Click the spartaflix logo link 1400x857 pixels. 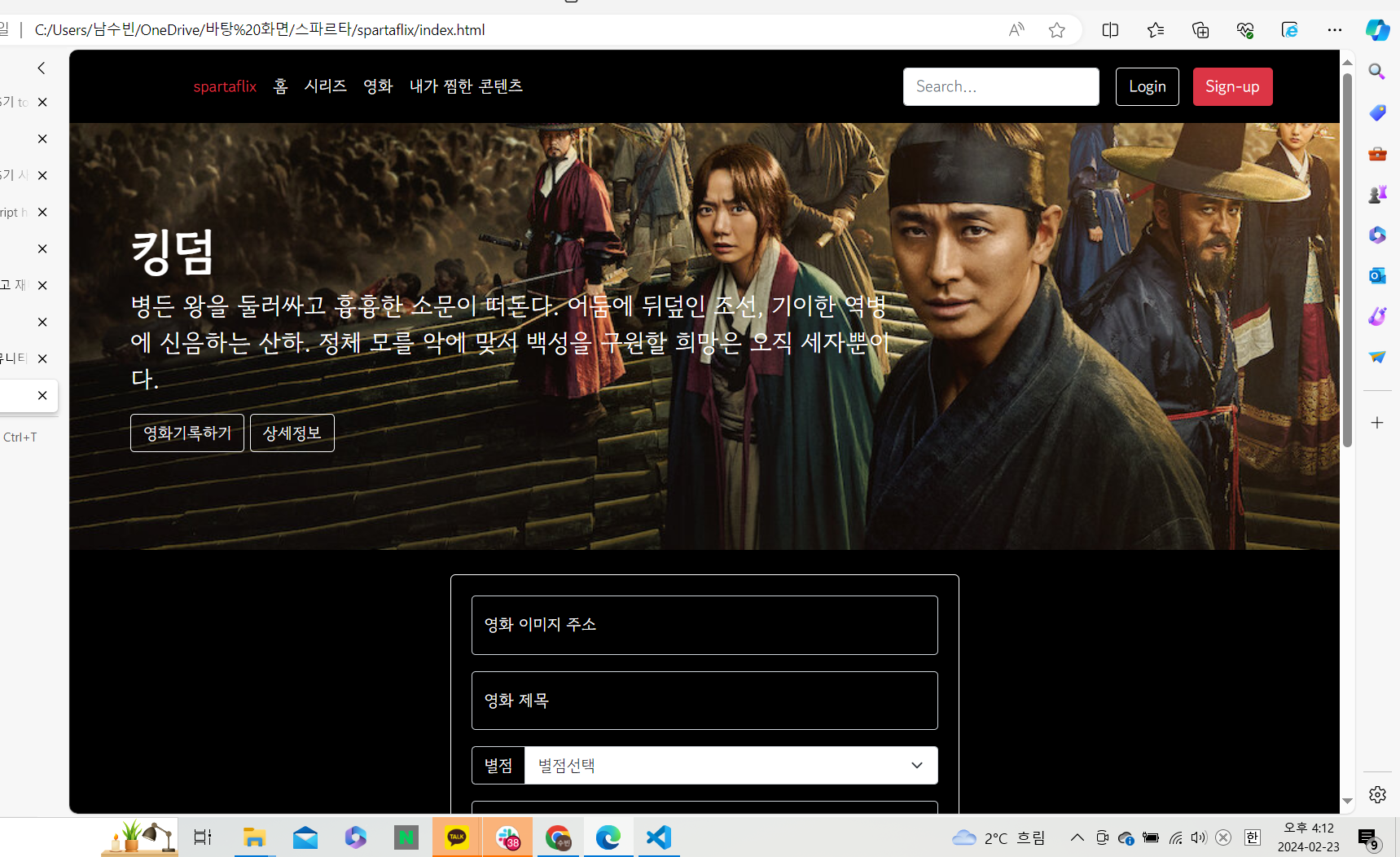(225, 86)
